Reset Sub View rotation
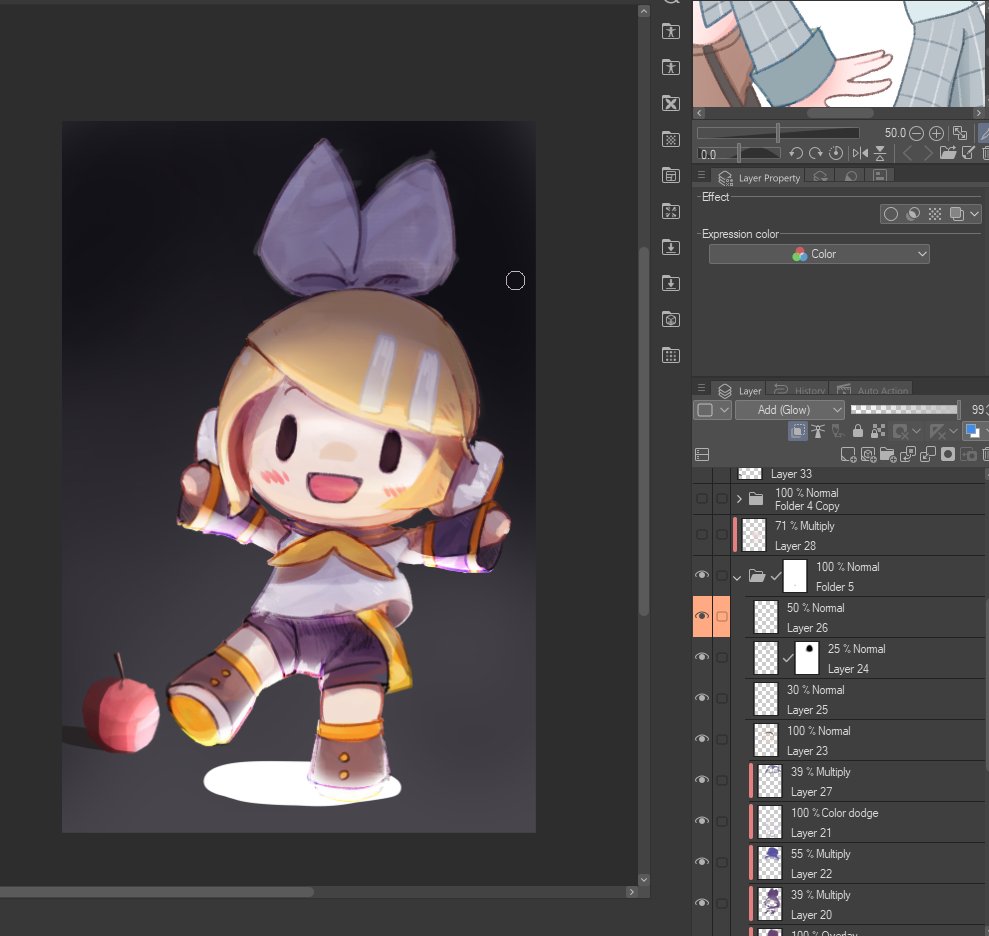Viewport: 989px width, 936px height. coord(836,153)
